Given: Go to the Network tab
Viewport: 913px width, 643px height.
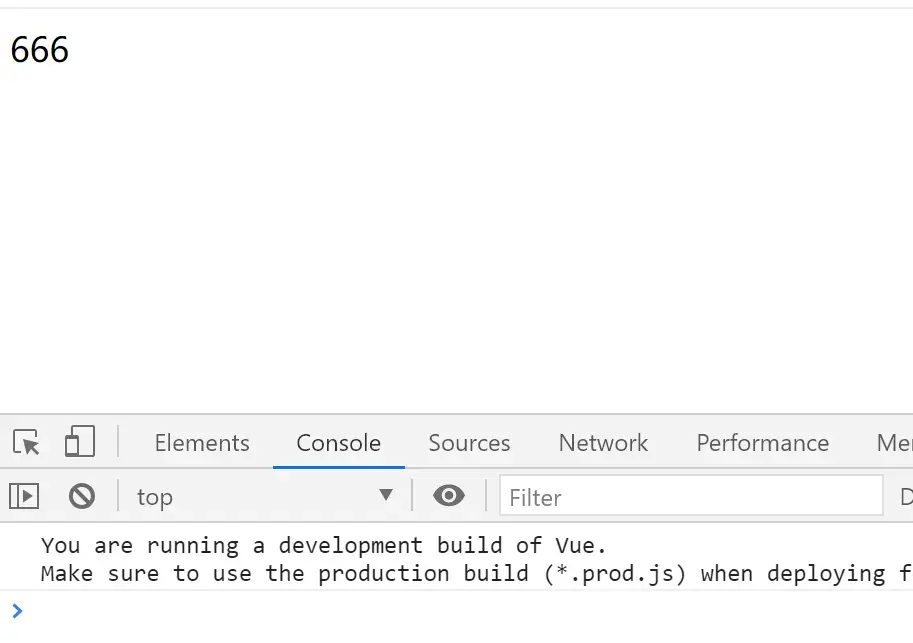Looking at the screenshot, I should coord(603,443).
